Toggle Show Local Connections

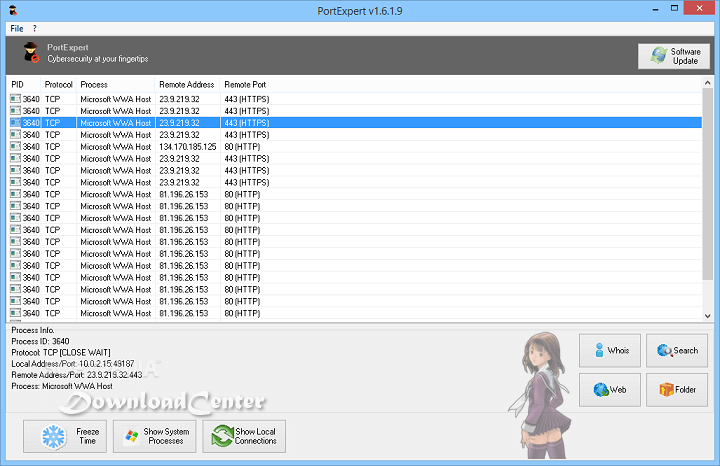pyautogui.click(x=244, y=436)
